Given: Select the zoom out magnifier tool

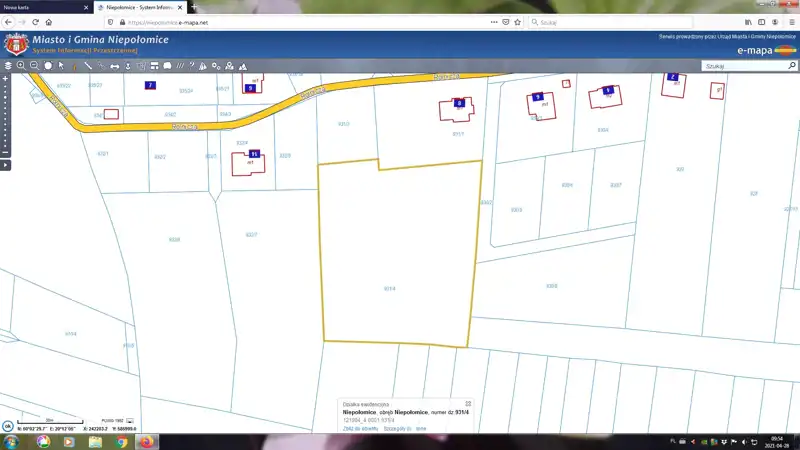Looking at the screenshot, I should click(x=34, y=66).
